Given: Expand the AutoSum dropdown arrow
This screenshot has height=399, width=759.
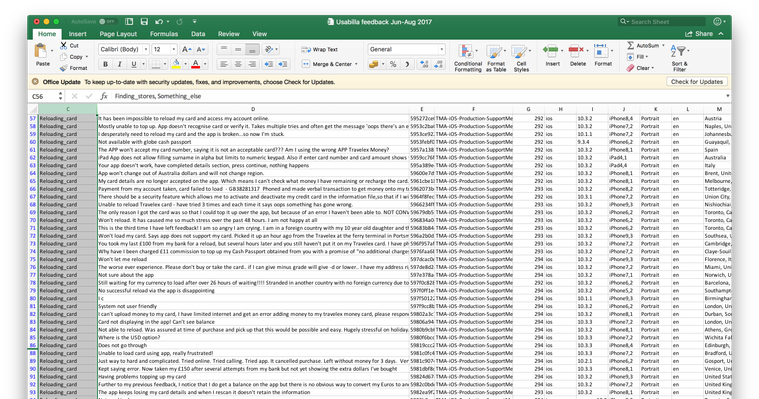Looking at the screenshot, I should [663, 46].
